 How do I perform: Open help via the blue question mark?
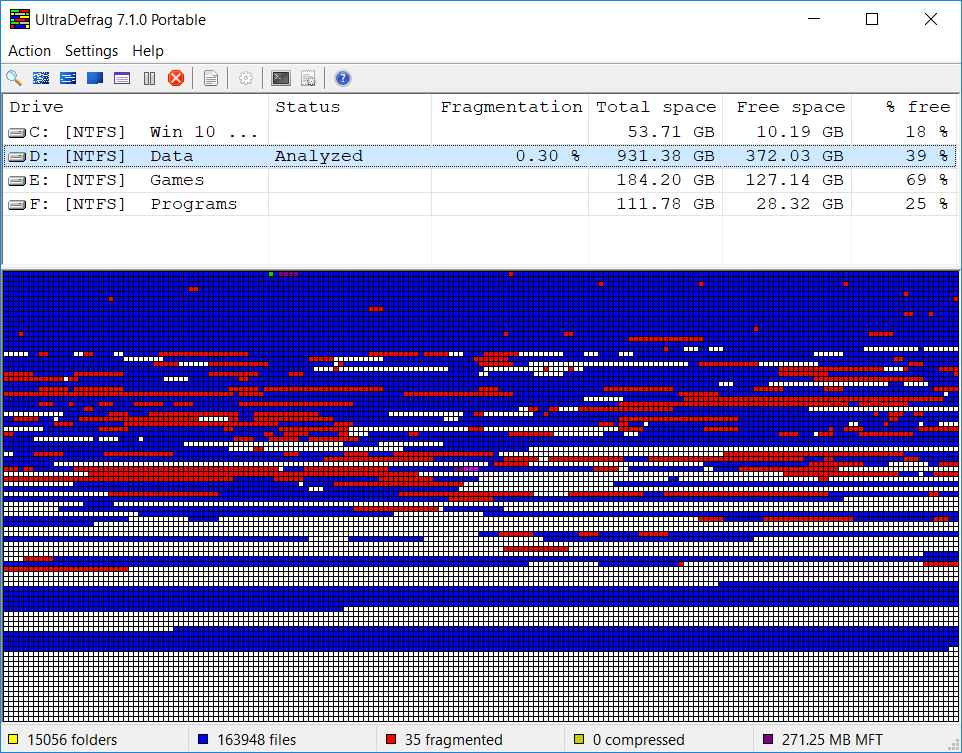tap(343, 78)
